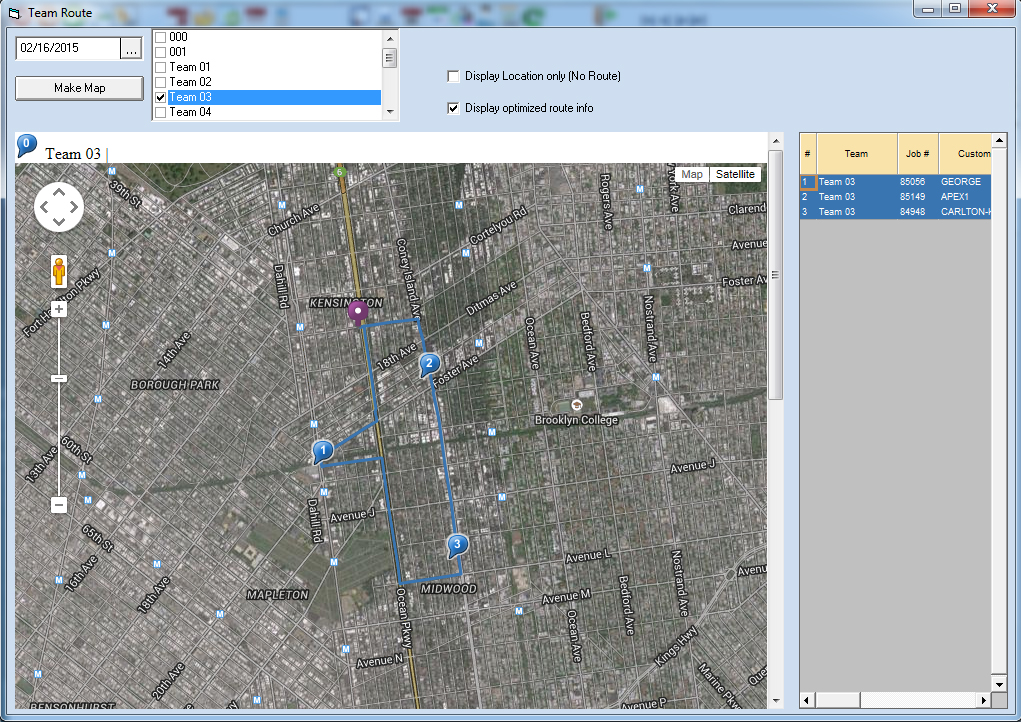Viewport: 1021px width, 722px height.
Task: Click the # column header
Action: 807,154
